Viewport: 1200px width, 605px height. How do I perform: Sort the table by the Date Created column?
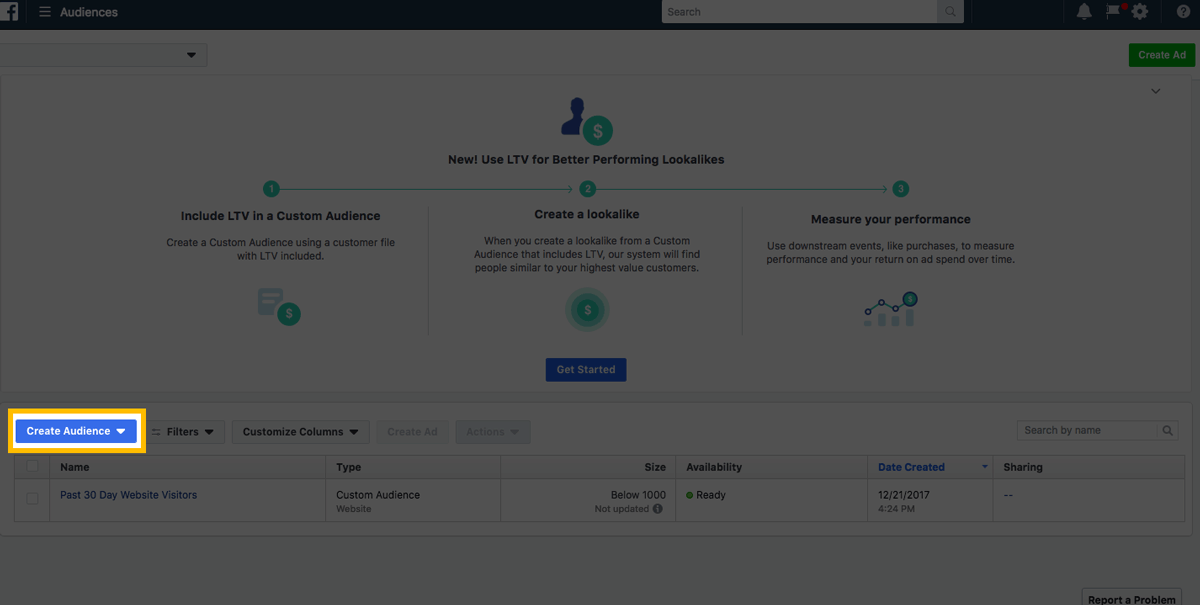pos(911,466)
